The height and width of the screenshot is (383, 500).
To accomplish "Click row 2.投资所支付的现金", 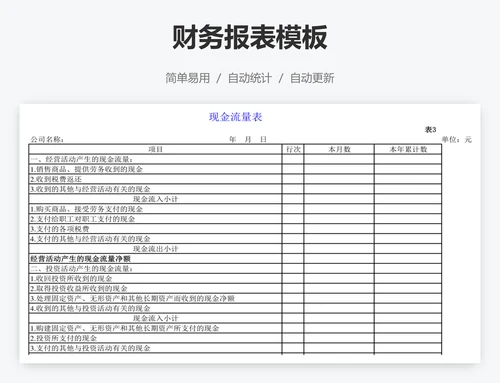I will click(235, 338).
